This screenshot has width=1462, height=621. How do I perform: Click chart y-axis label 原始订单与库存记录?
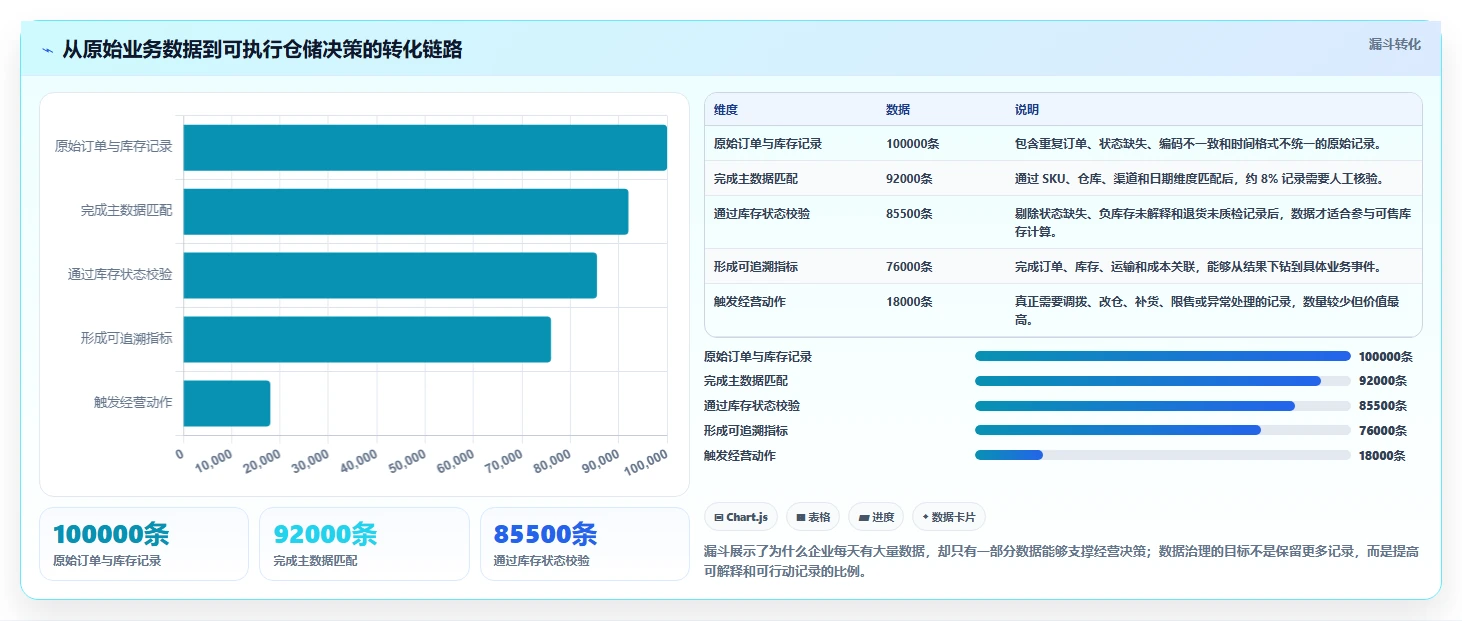[x=113, y=146]
